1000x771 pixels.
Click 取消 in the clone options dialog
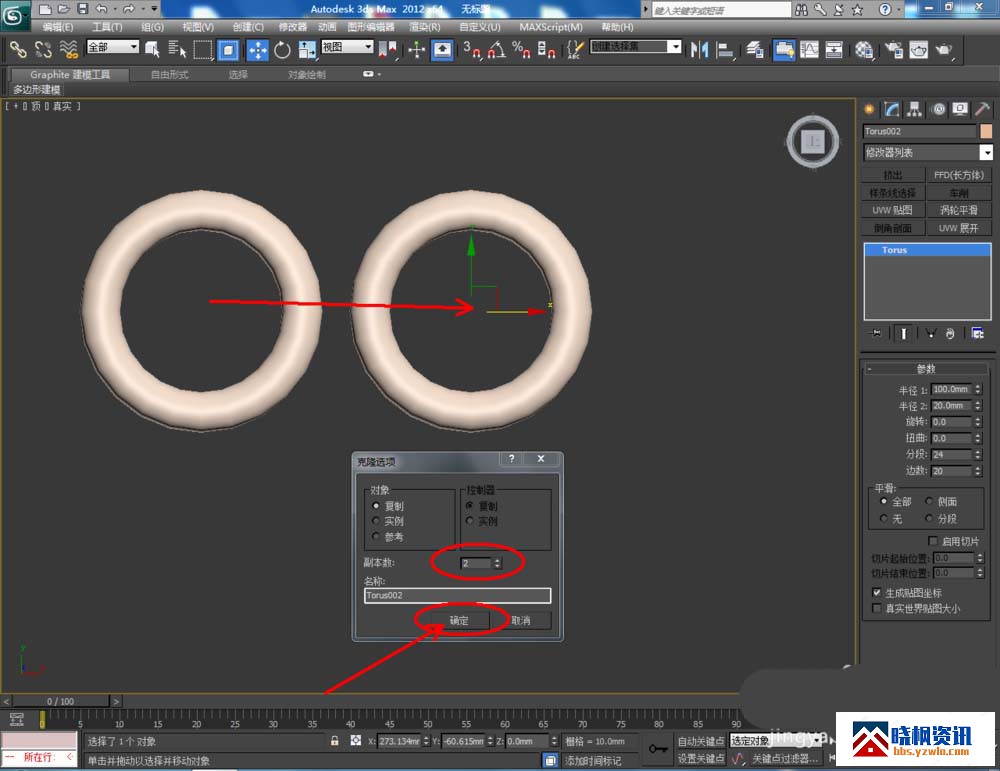tap(521, 620)
